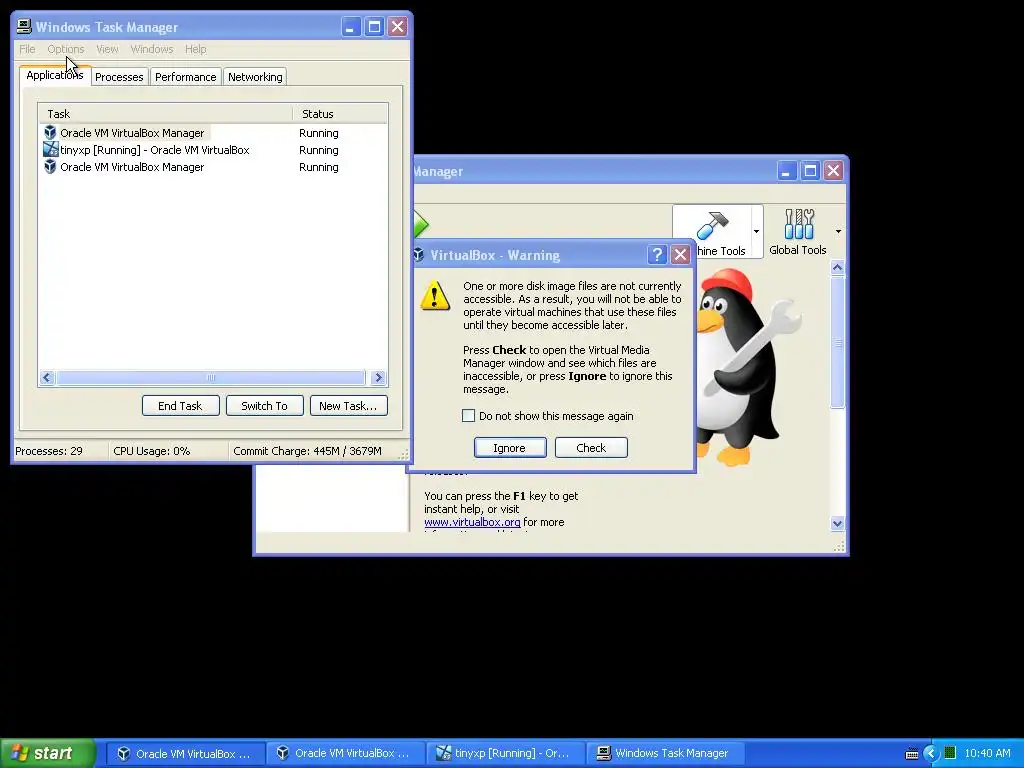The image size is (1024, 768).
Task: Open the www.virtualbox.org link
Action: pyautogui.click(x=472, y=522)
